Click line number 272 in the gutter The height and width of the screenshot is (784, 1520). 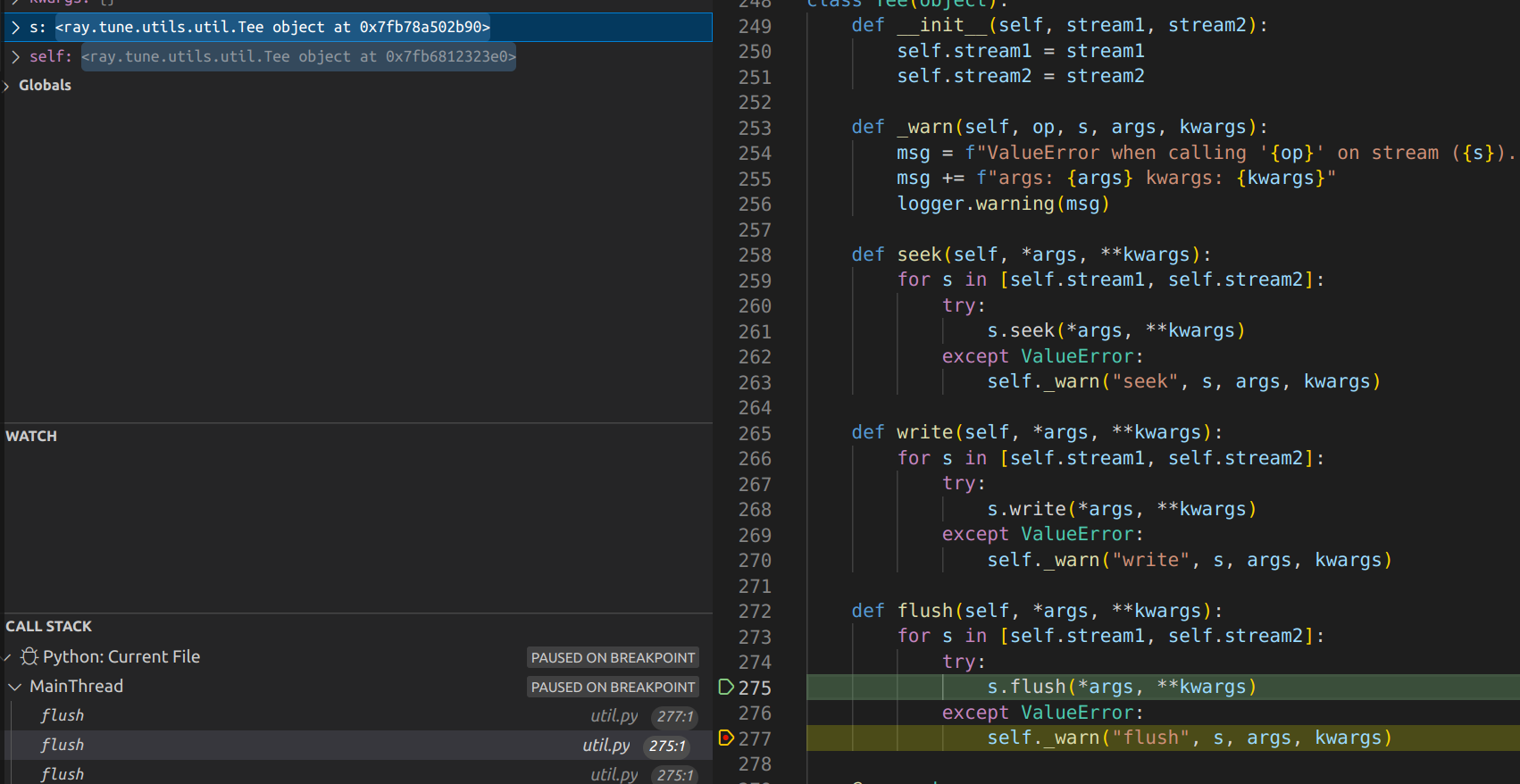pos(755,612)
